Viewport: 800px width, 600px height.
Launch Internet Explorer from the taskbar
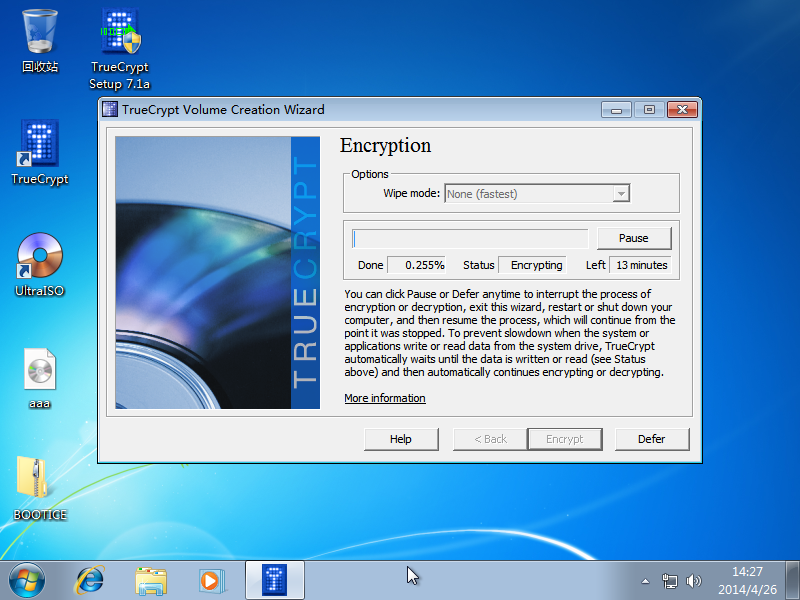point(90,581)
